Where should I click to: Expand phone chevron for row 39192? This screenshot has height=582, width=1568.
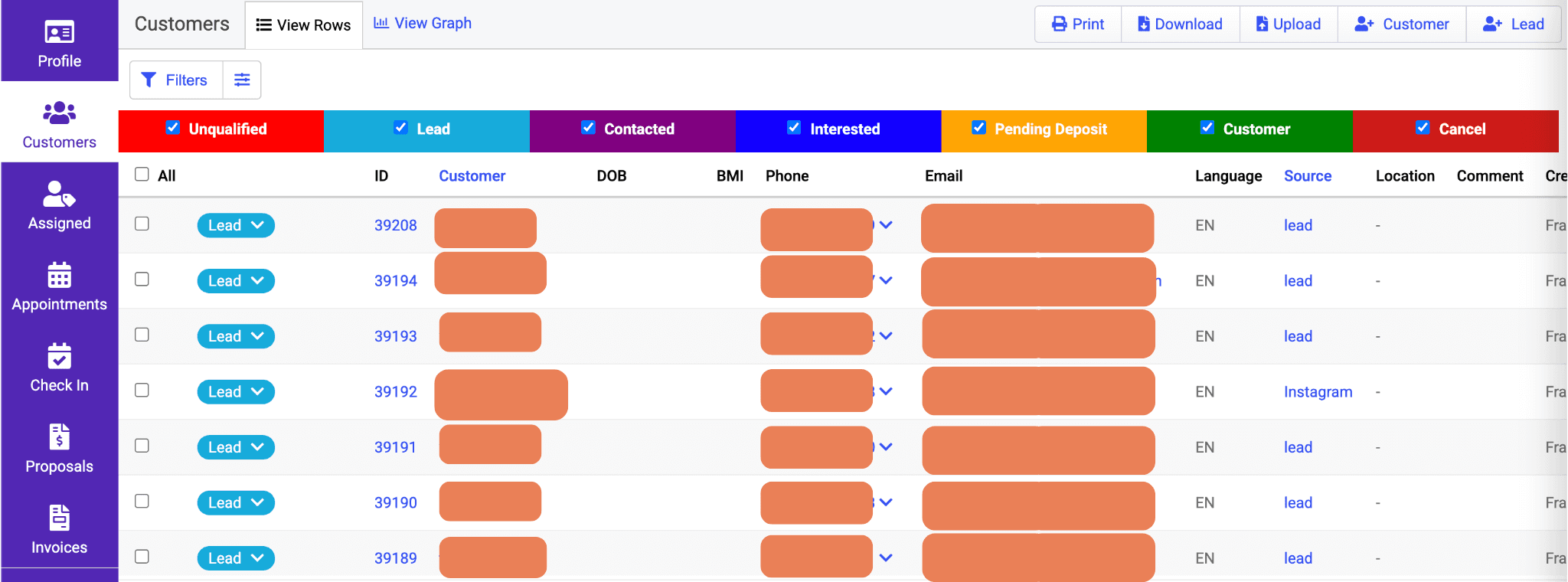point(886,391)
